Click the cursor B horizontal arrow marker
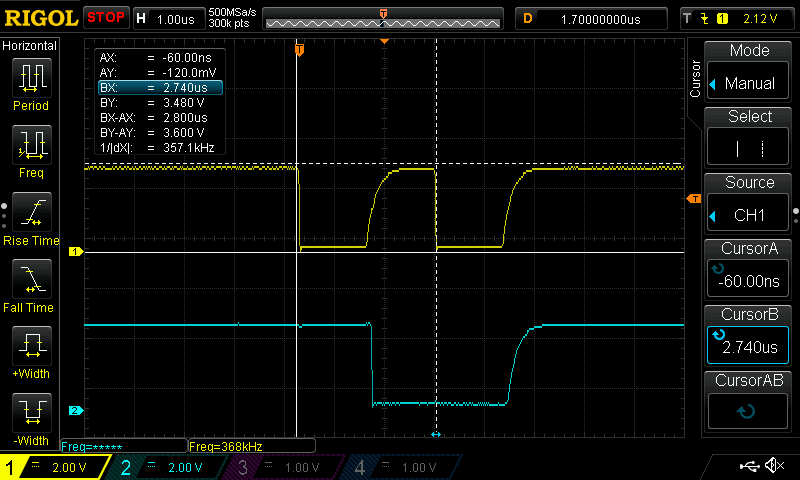This screenshot has width=800, height=480. 436,434
